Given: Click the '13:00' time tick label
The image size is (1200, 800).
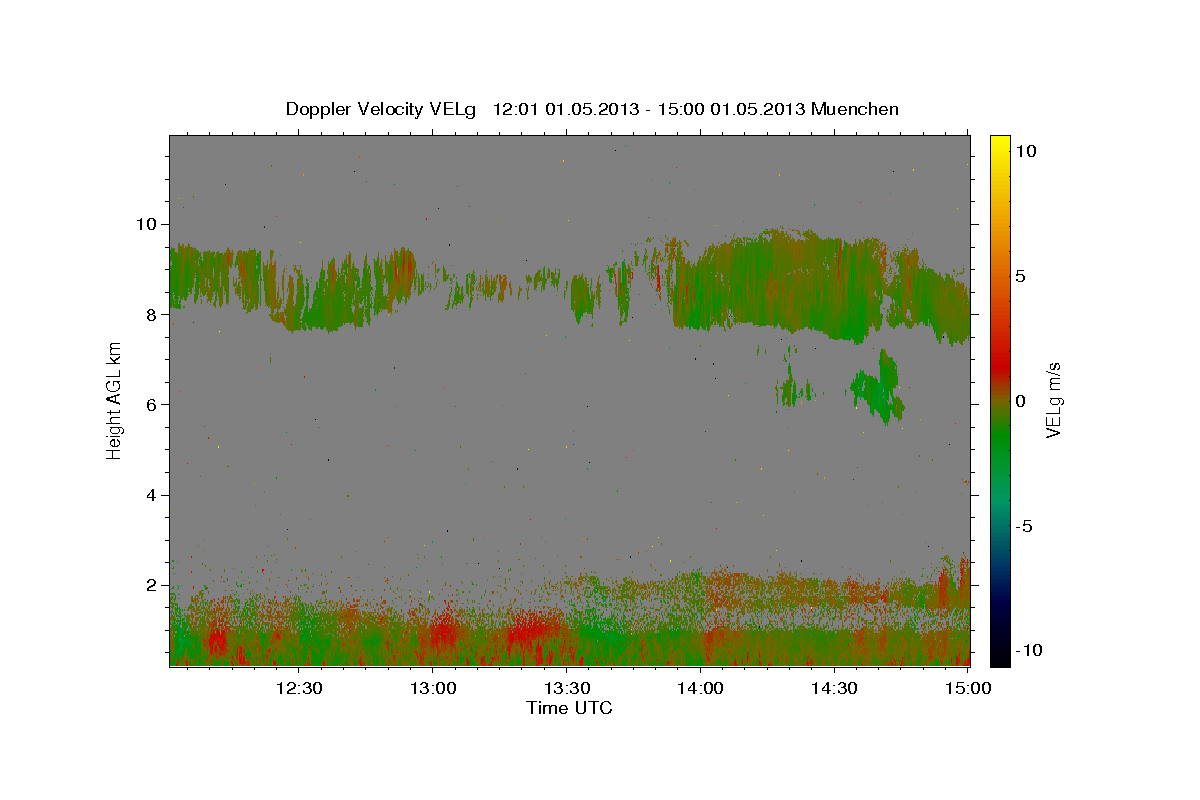Looking at the screenshot, I should point(433,688).
